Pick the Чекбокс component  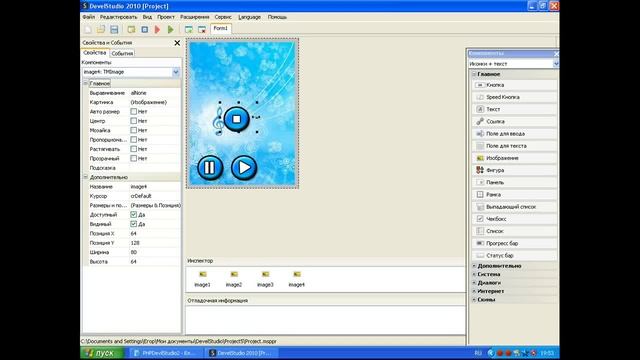tap(514, 219)
